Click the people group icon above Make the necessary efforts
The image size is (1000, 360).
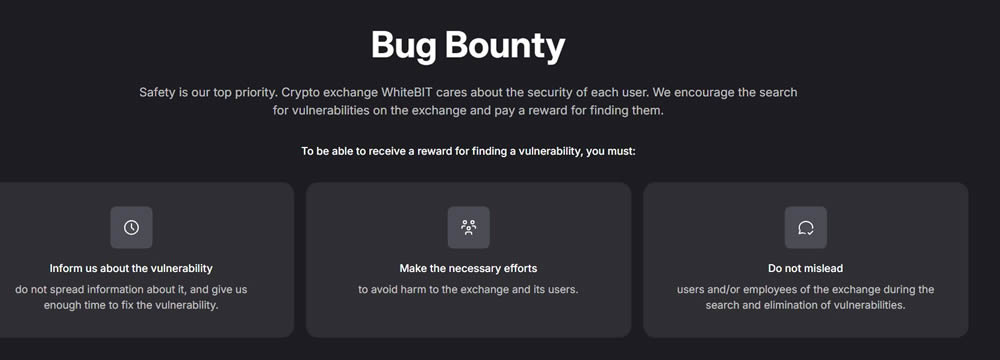point(469,227)
